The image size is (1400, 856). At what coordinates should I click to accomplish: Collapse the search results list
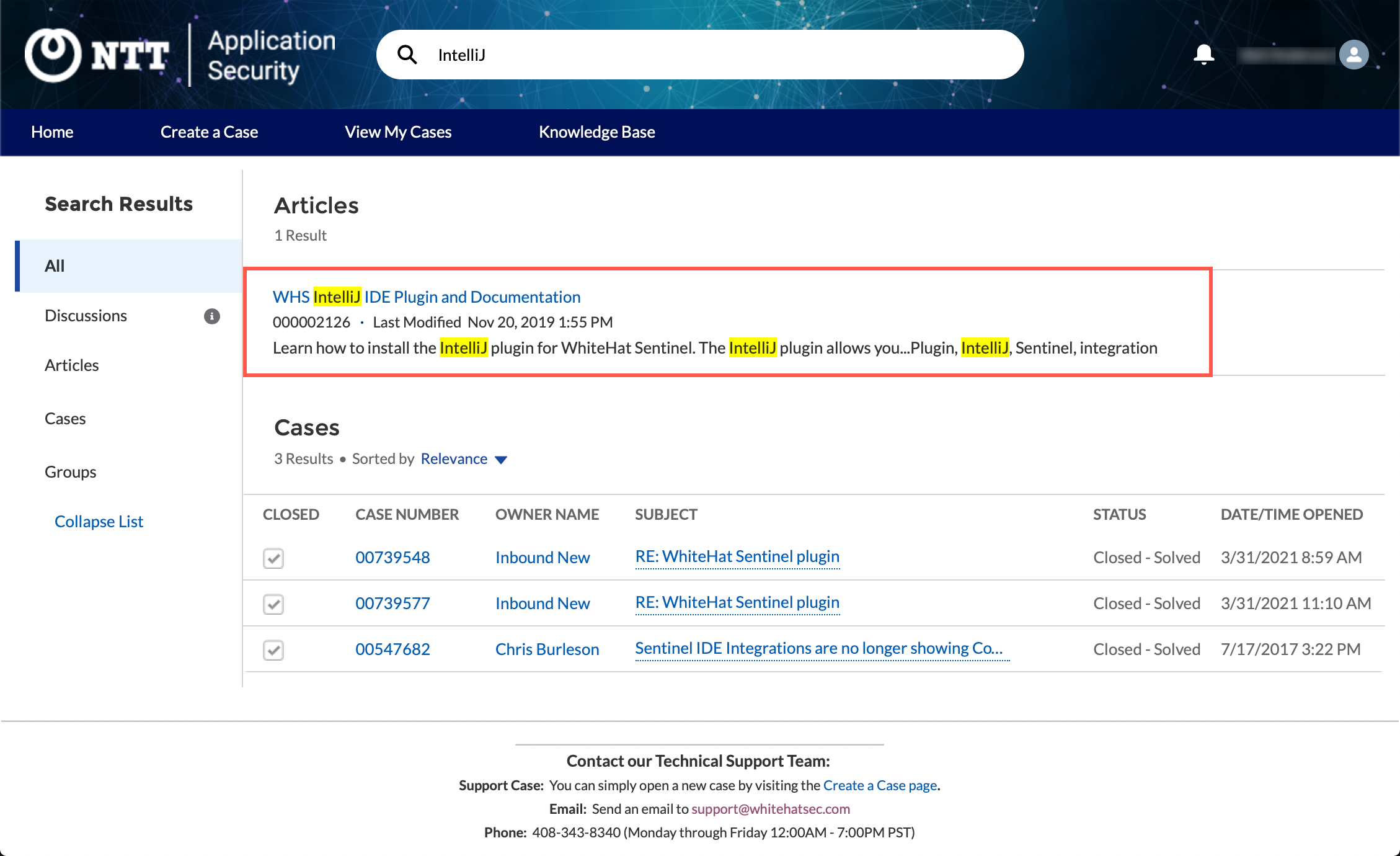[x=99, y=522]
